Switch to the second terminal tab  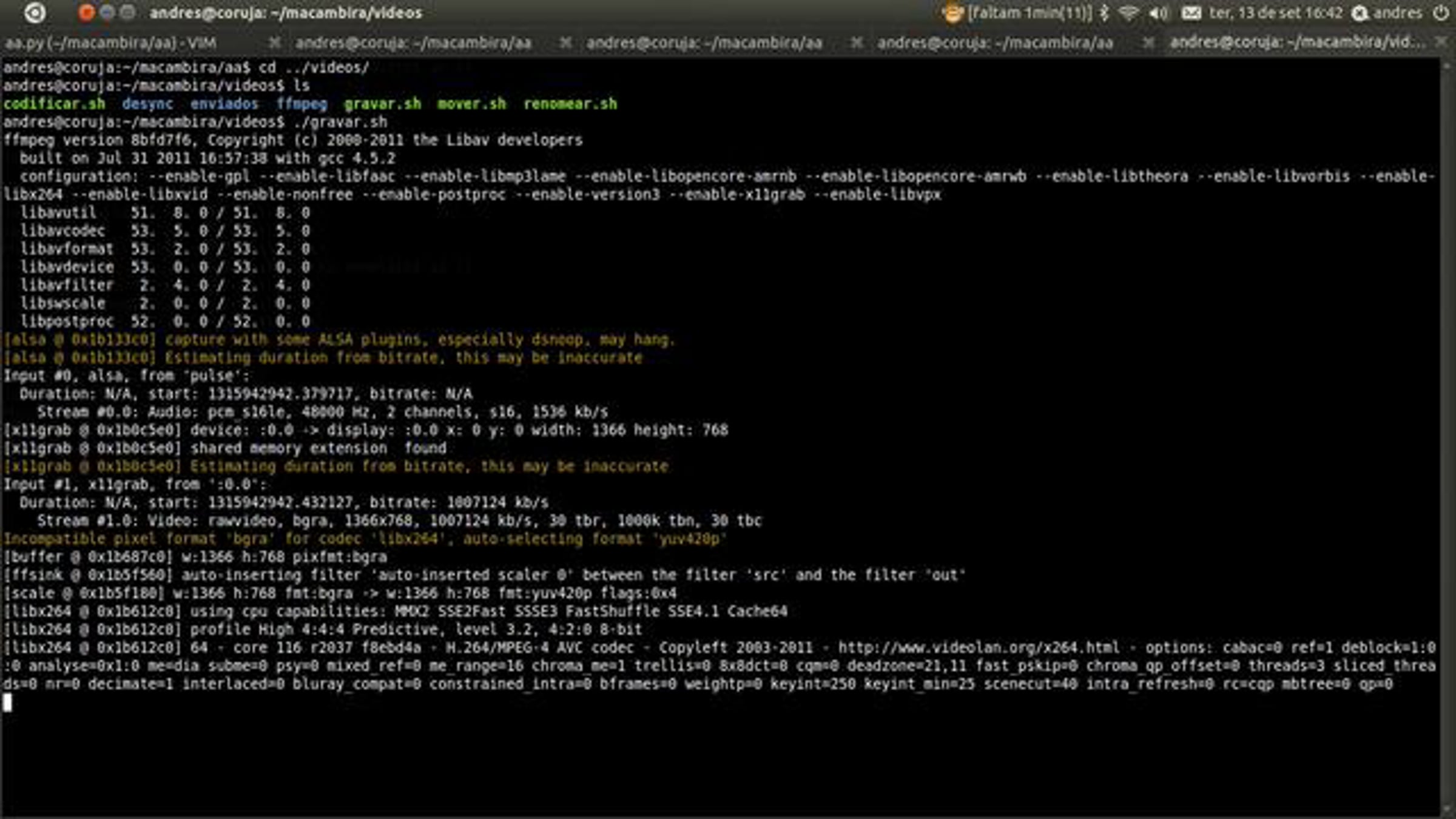[413, 43]
